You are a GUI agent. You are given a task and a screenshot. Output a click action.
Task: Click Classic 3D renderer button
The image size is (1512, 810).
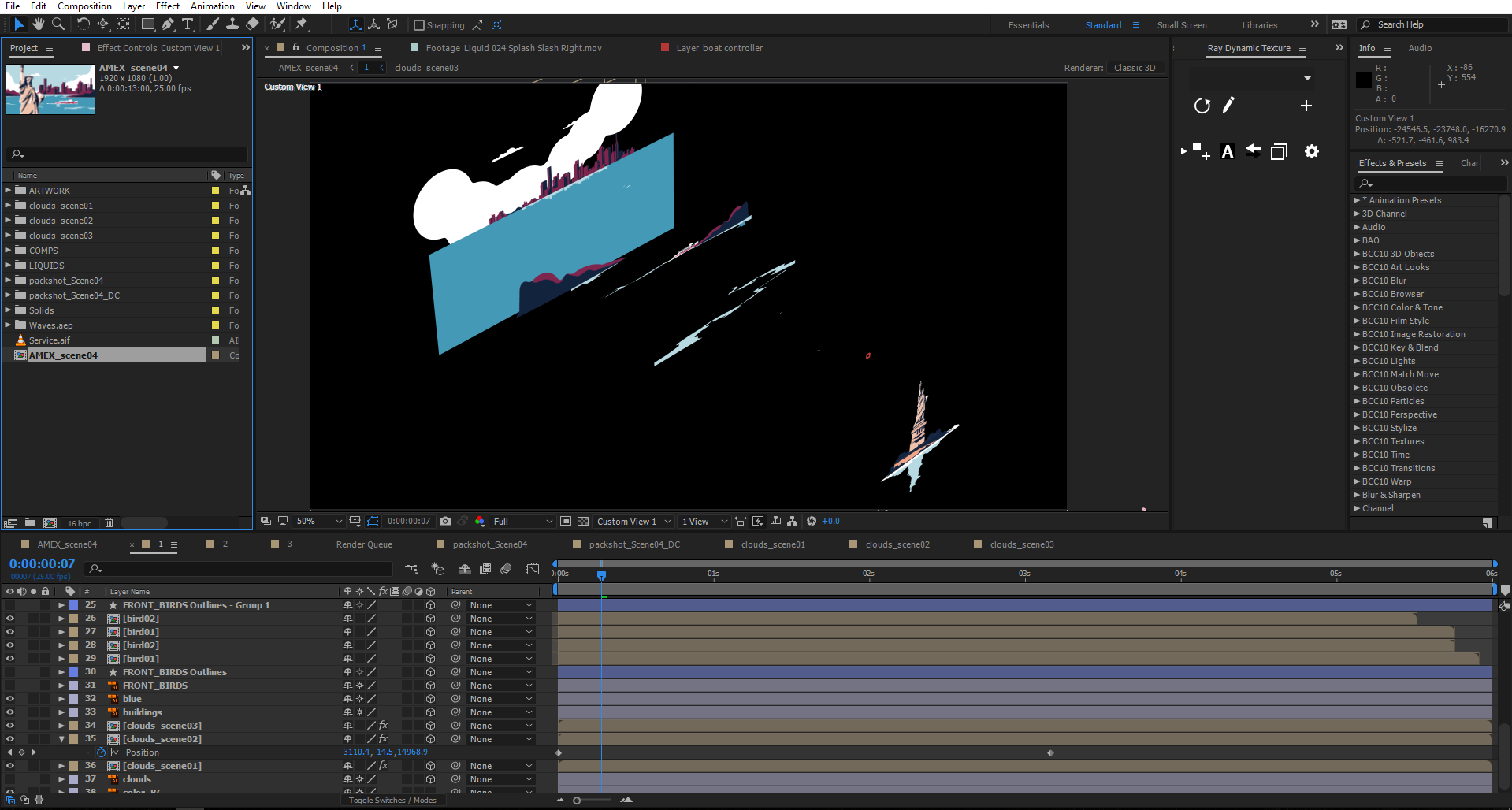point(1135,68)
